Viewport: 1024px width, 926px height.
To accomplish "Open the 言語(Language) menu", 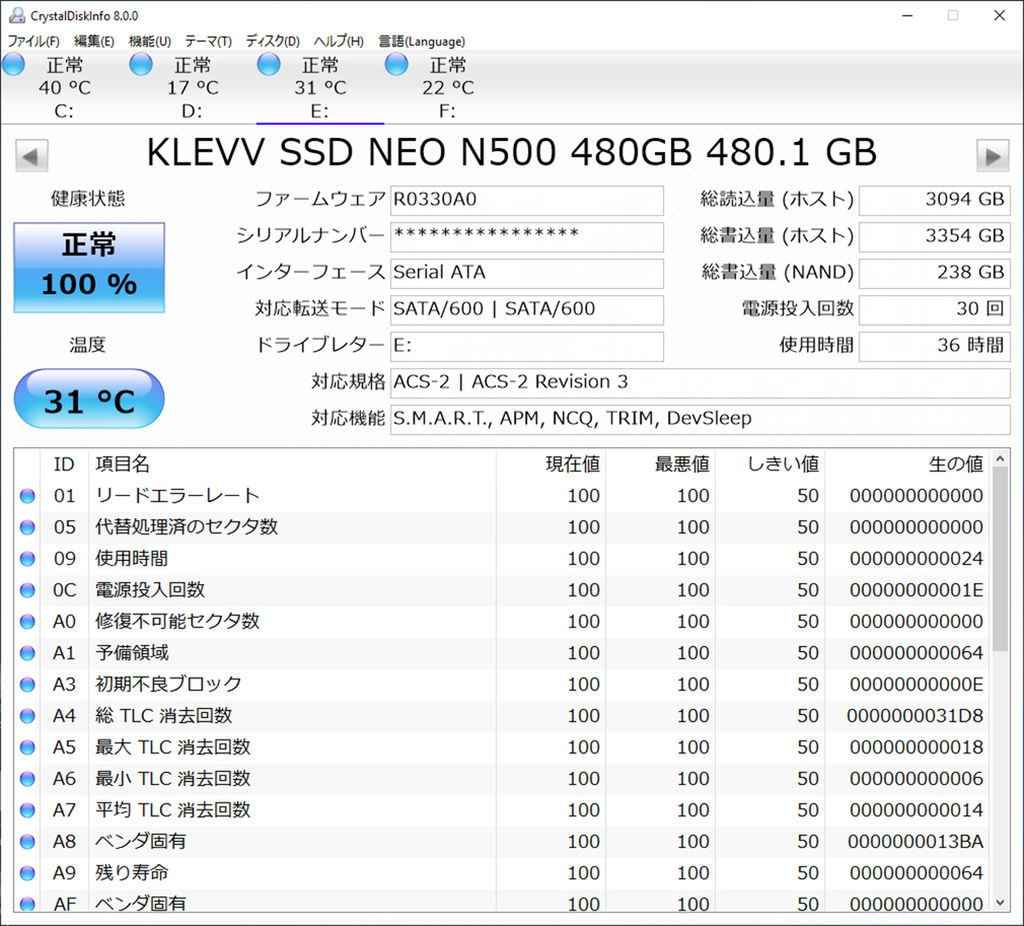I will (422, 41).
